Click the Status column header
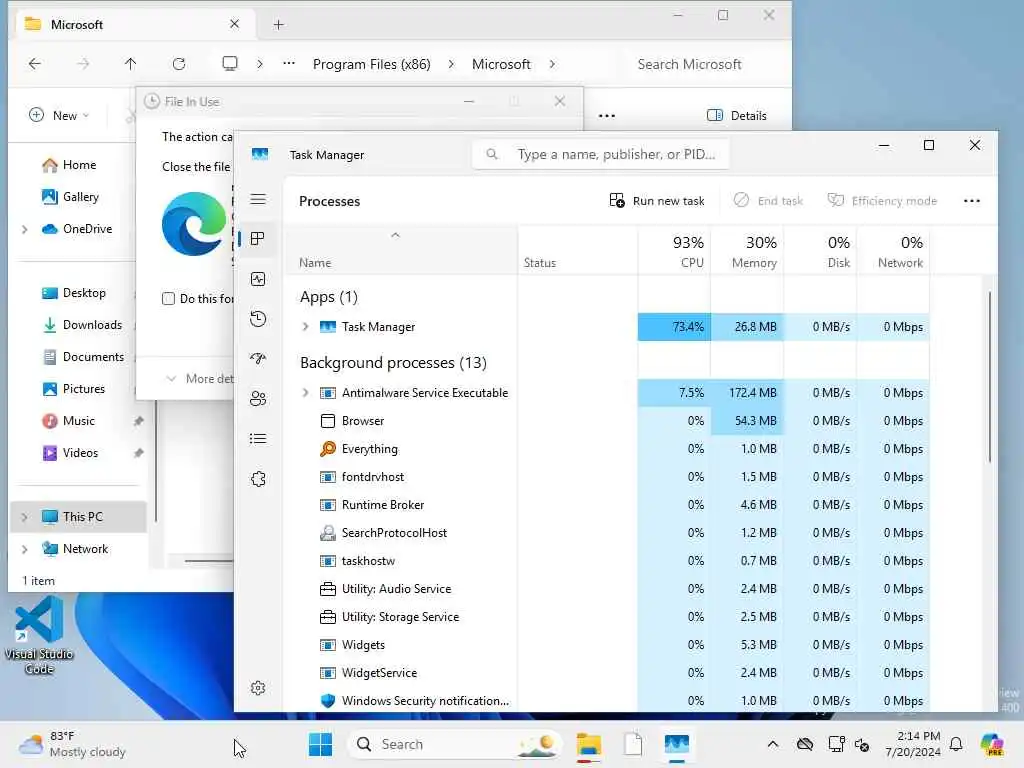Viewport: 1024px width, 768px height. (x=578, y=251)
